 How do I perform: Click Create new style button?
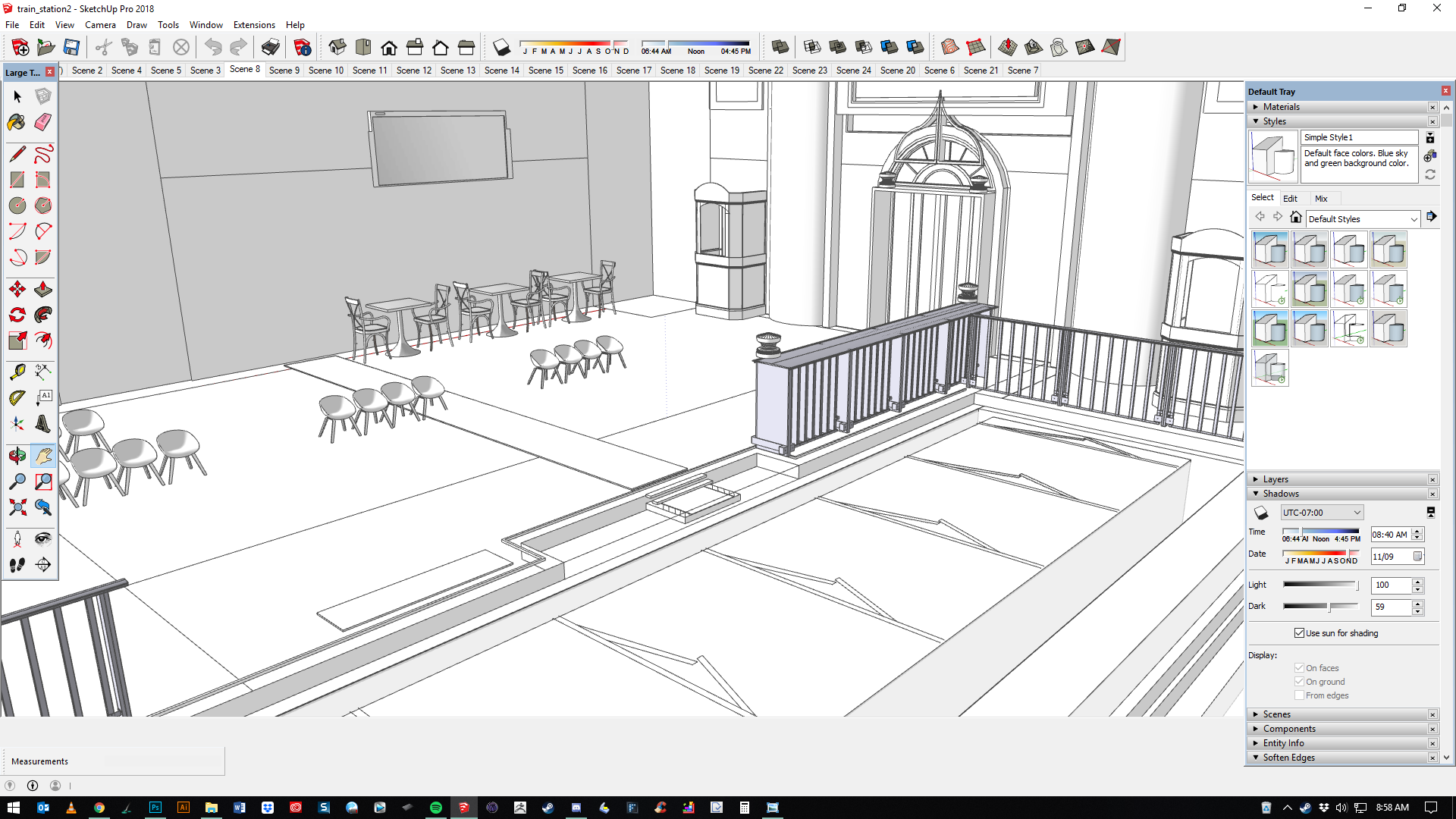[x=1430, y=155]
